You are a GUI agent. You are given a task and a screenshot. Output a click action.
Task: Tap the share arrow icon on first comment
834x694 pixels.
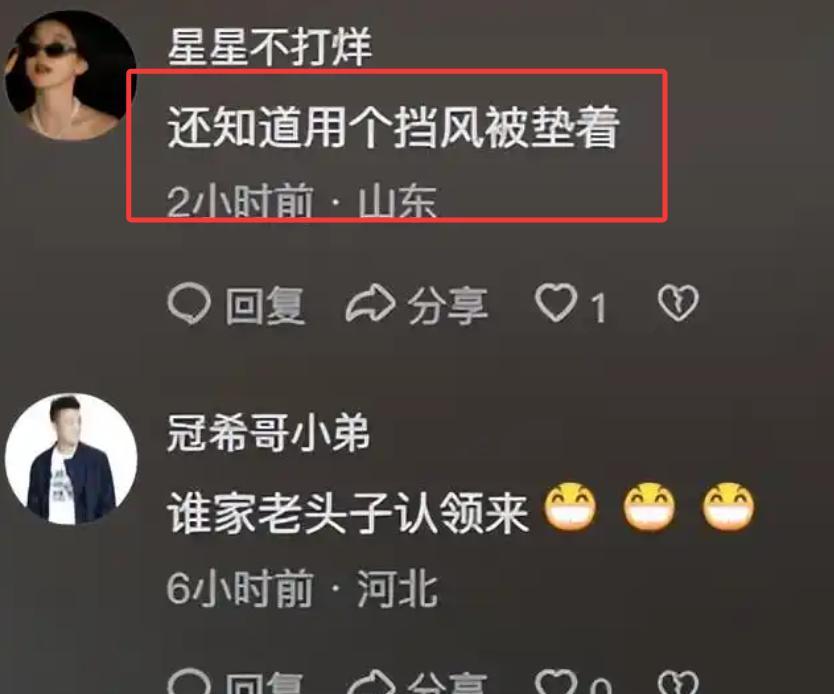pos(371,304)
